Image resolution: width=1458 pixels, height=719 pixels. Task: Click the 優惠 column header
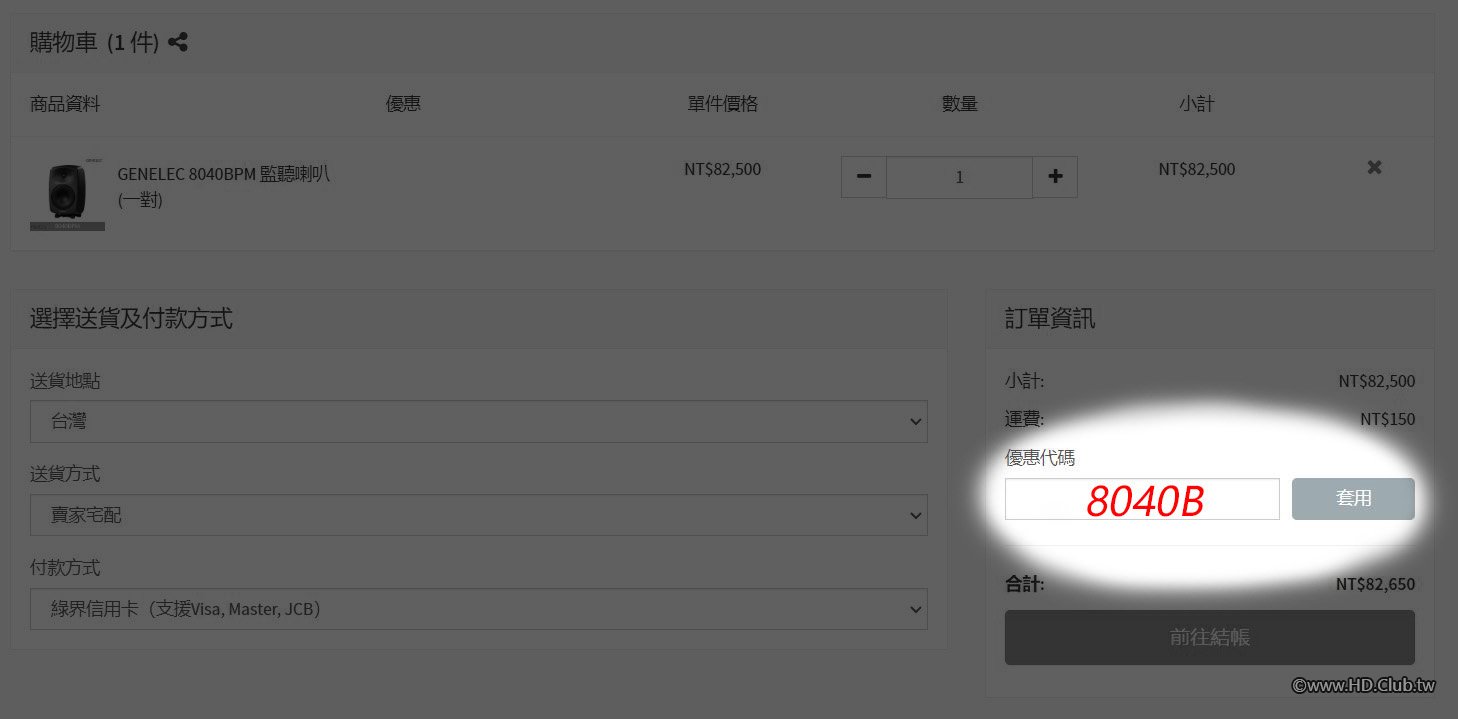(x=404, y=104)
